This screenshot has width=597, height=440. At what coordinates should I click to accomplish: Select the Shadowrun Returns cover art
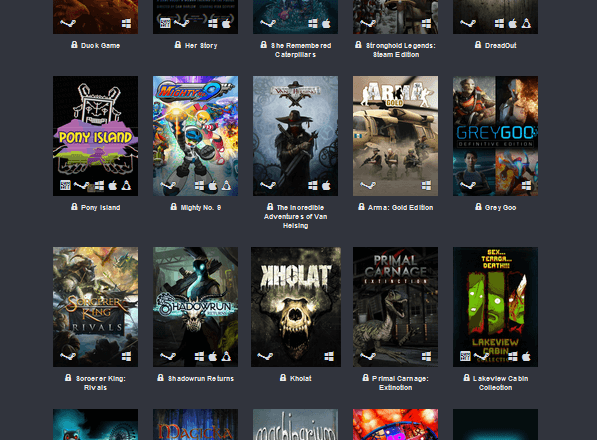195,307
